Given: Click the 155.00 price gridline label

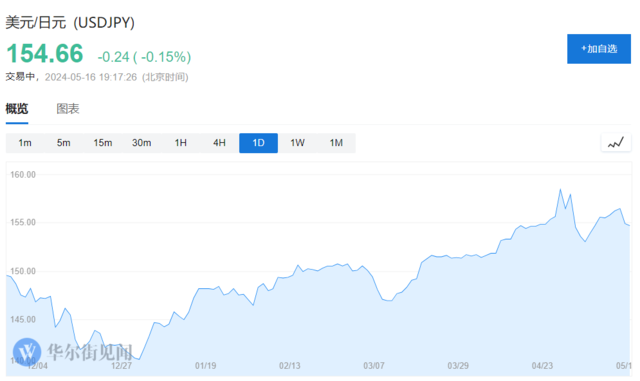Looking at the screenshot, I should (23, 223).
